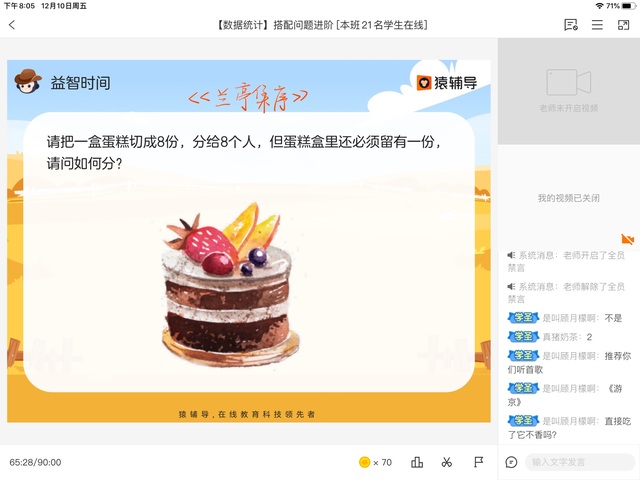The width and height of the screenshot is (640, 480).
Task: Tap the lesson title in the header
Action: pos(322,25)
